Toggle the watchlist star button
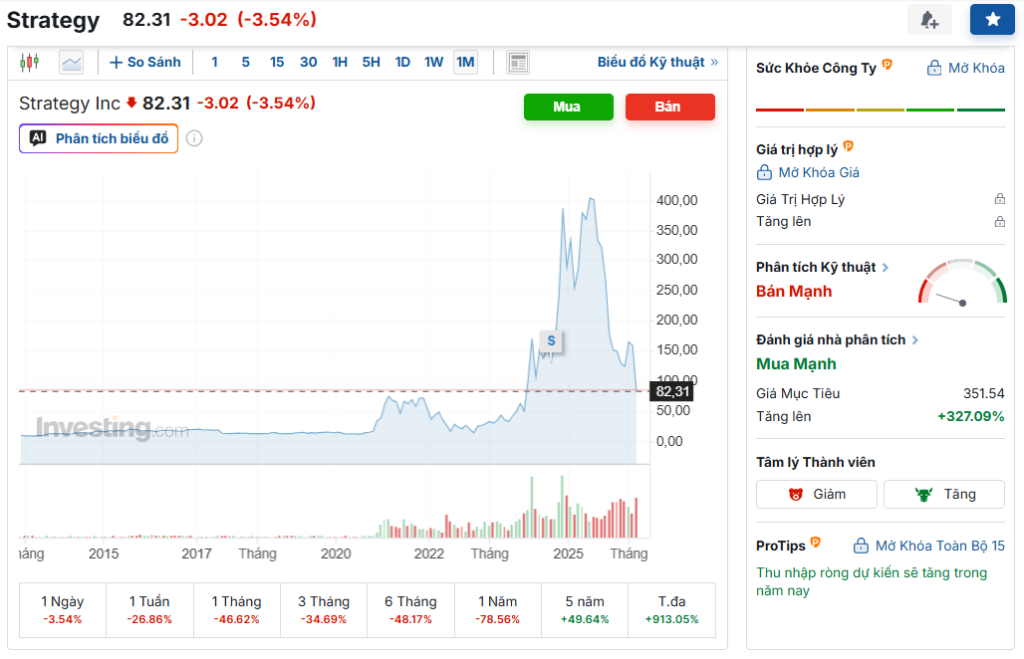Screen dimensions: 1024x659 point(992,20)
